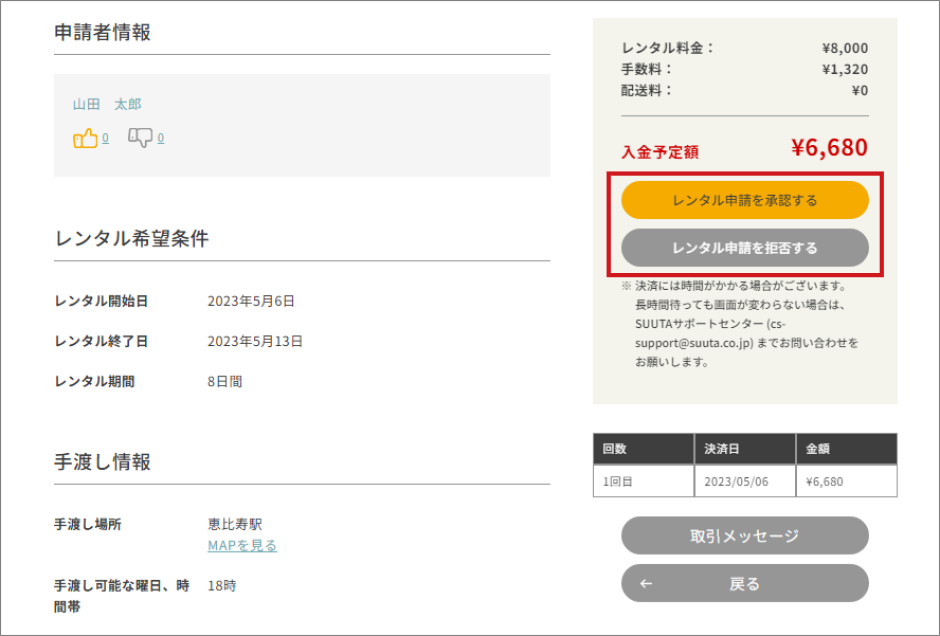Click the 申請者情報 heading
Viewport: 940px width, 636px height.
[103, 32]
